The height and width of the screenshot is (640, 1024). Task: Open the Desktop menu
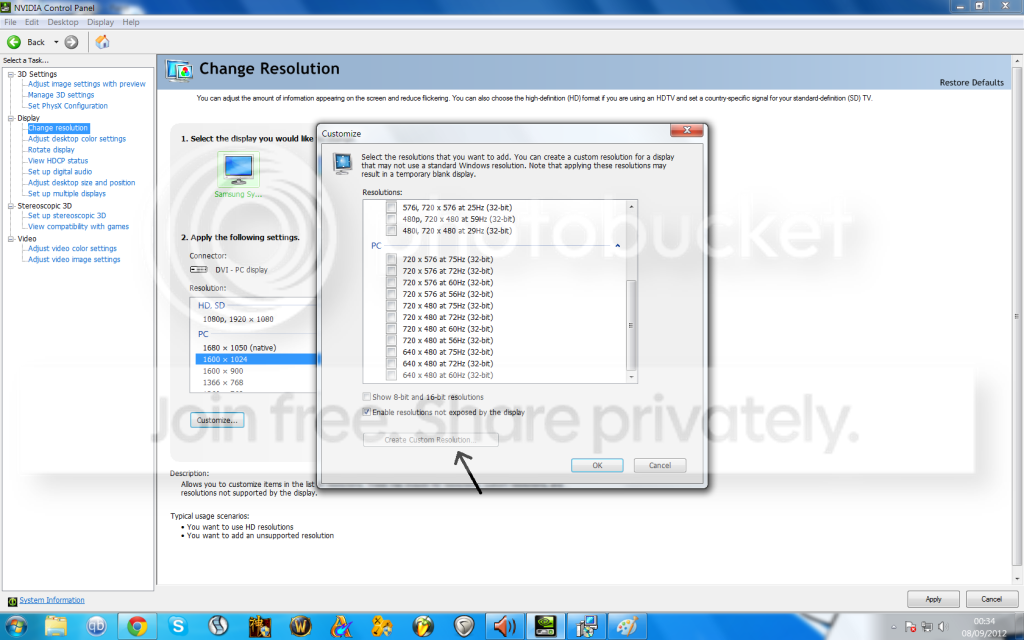pos(63,22)
